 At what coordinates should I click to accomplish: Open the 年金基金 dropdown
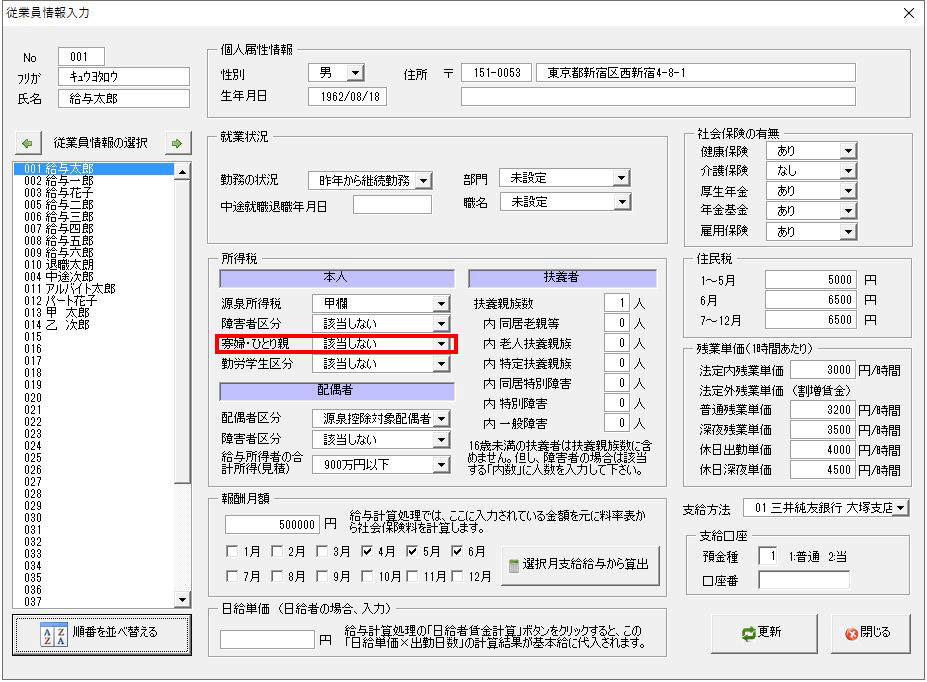[x=848, y=212]
